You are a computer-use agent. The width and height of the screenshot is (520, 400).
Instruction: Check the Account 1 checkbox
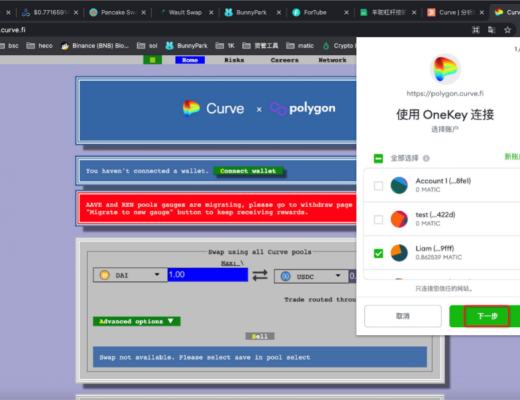(378, 186)
